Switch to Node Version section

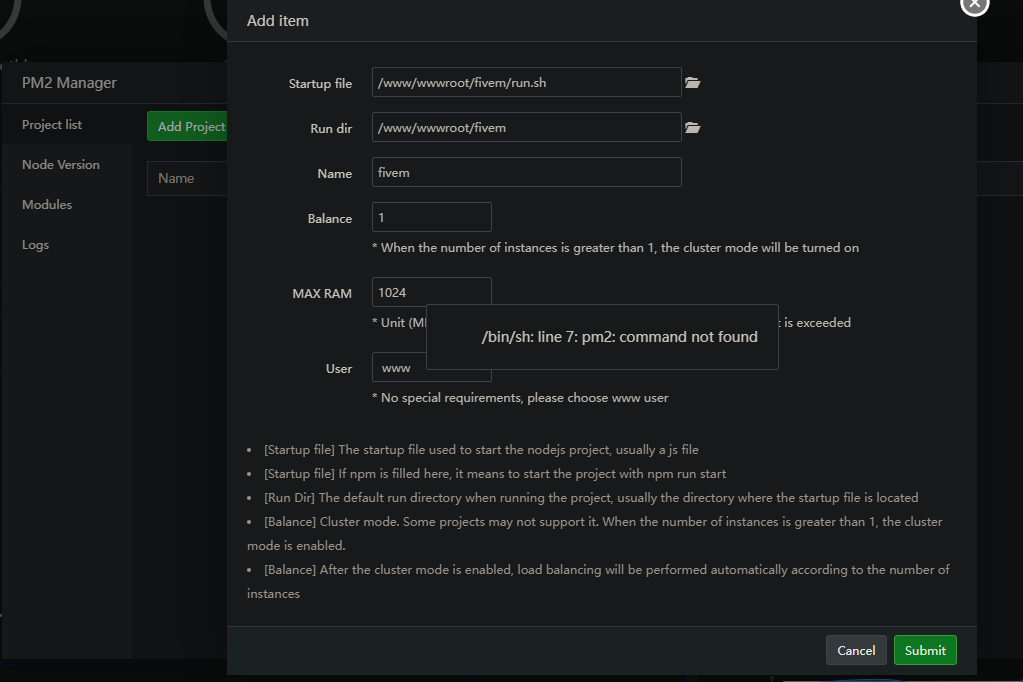point(61,165)
